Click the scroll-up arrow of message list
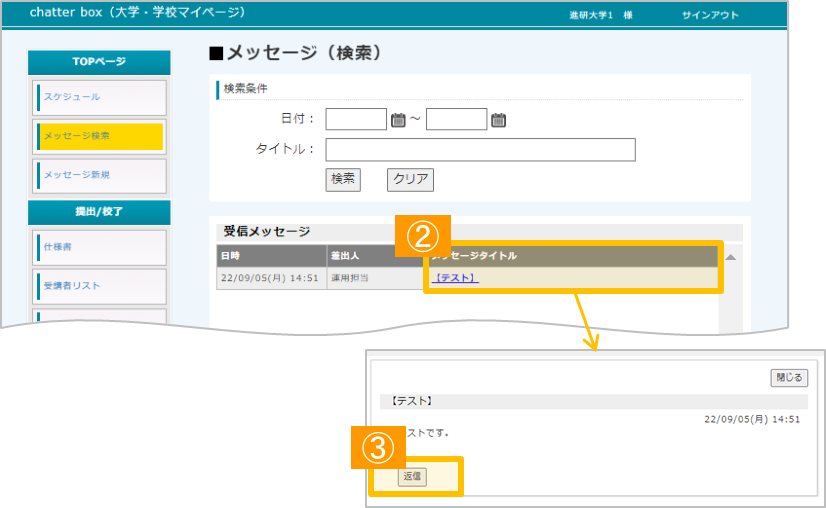Screen dimensions: 826x508 point(731,257)
